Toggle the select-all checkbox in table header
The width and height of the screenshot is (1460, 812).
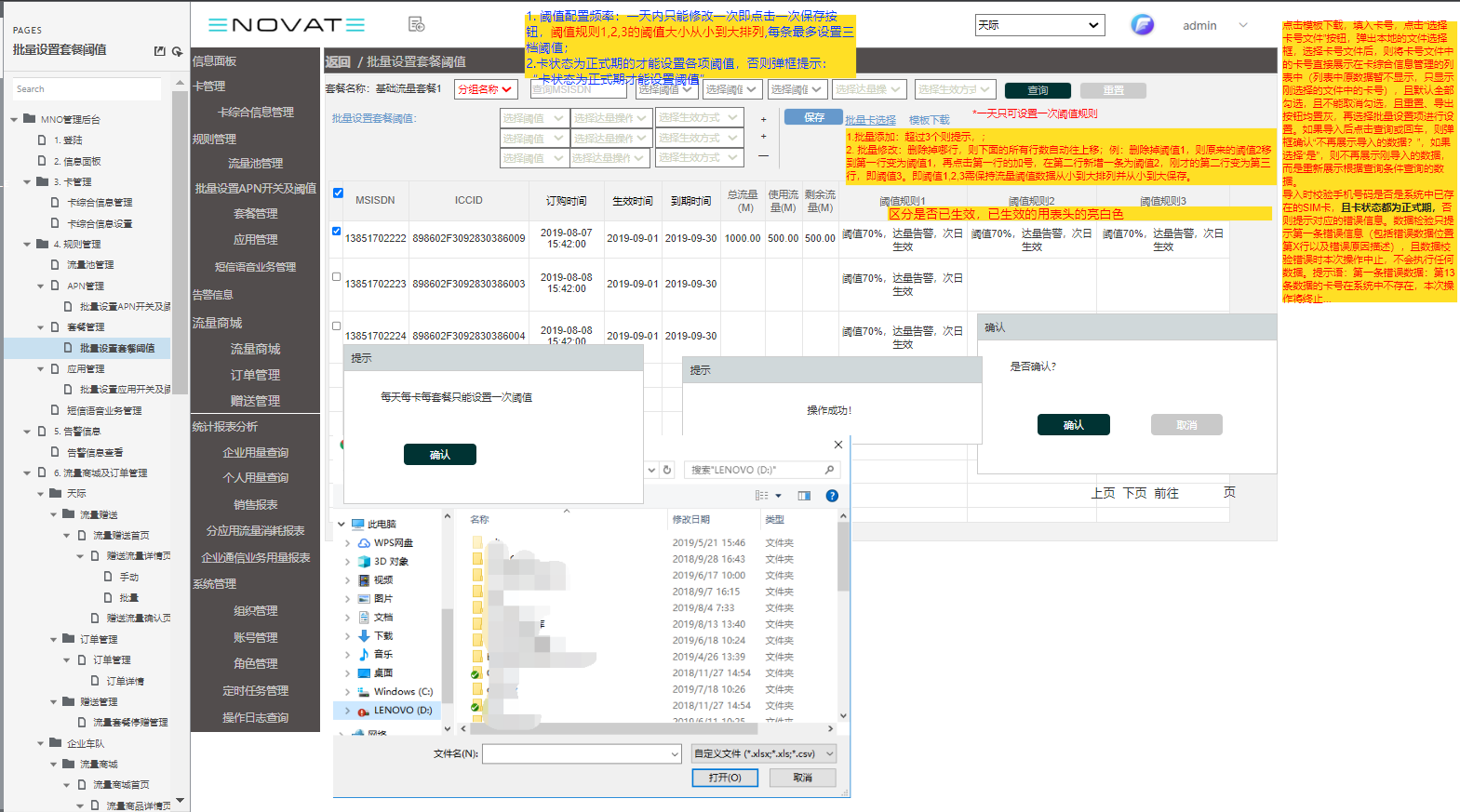[338, 193]
